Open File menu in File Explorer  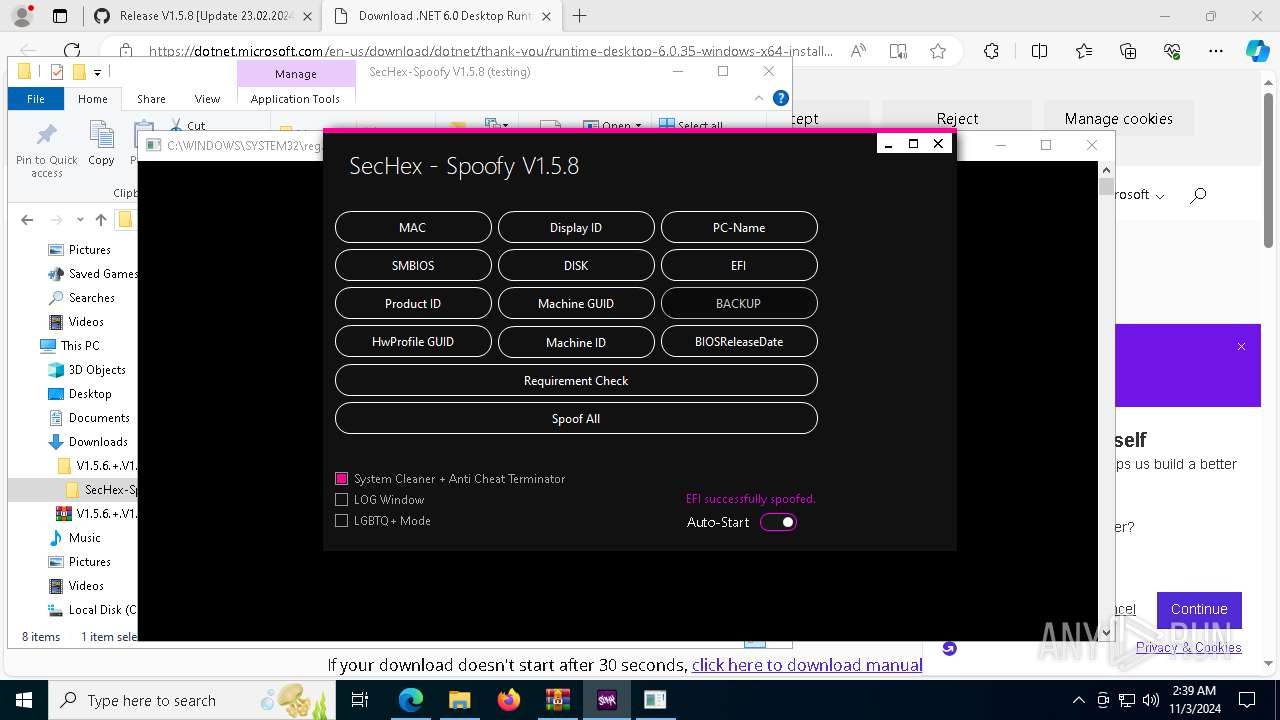(36, 99)
